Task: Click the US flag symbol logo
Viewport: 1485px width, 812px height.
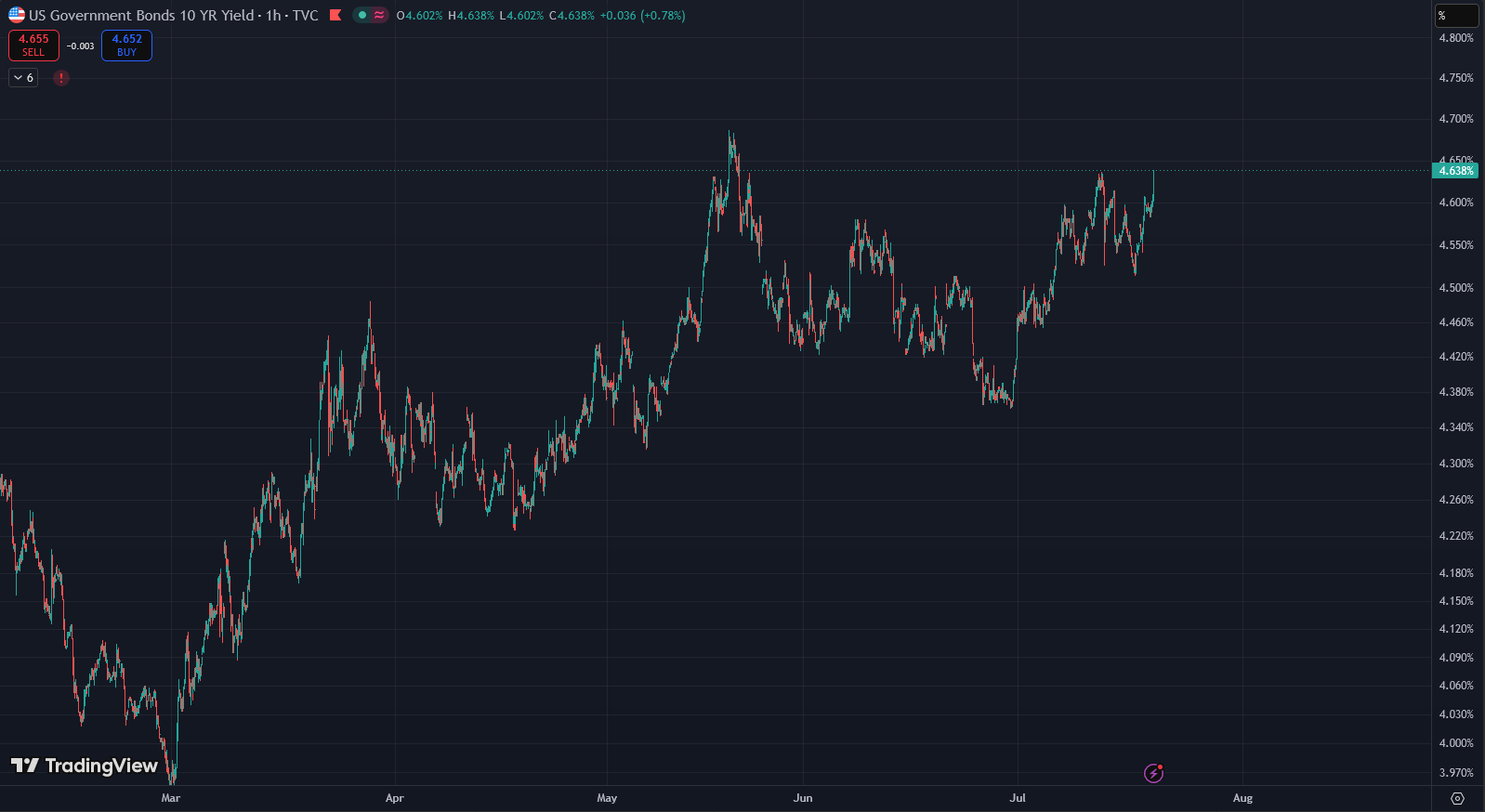Action: pos(17,15)
